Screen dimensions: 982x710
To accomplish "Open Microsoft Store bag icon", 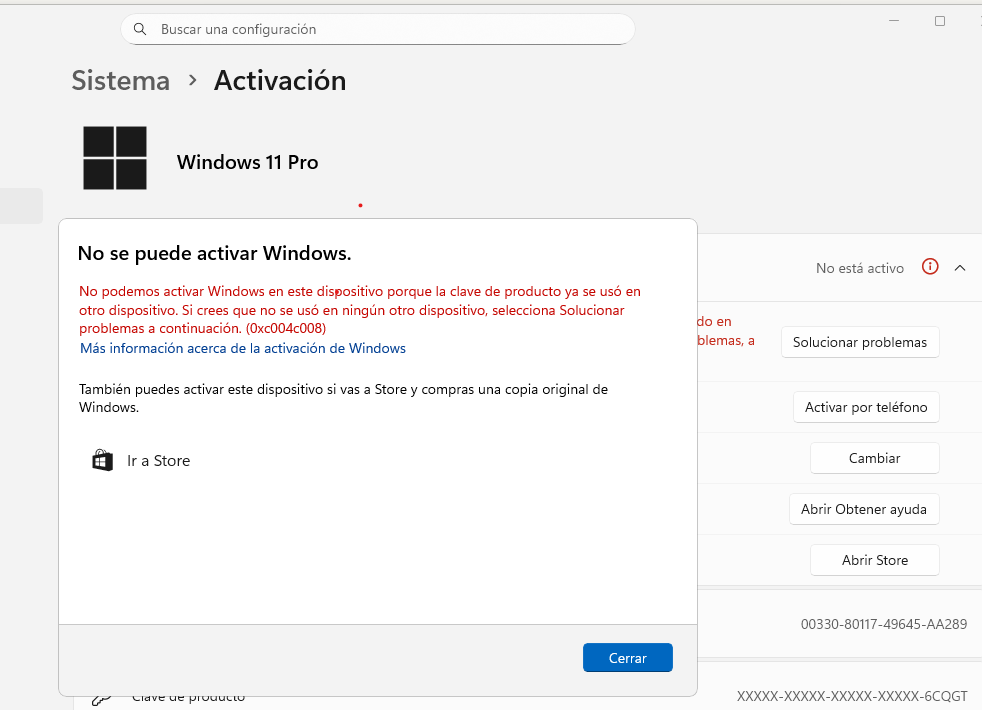I will [103, 460].
